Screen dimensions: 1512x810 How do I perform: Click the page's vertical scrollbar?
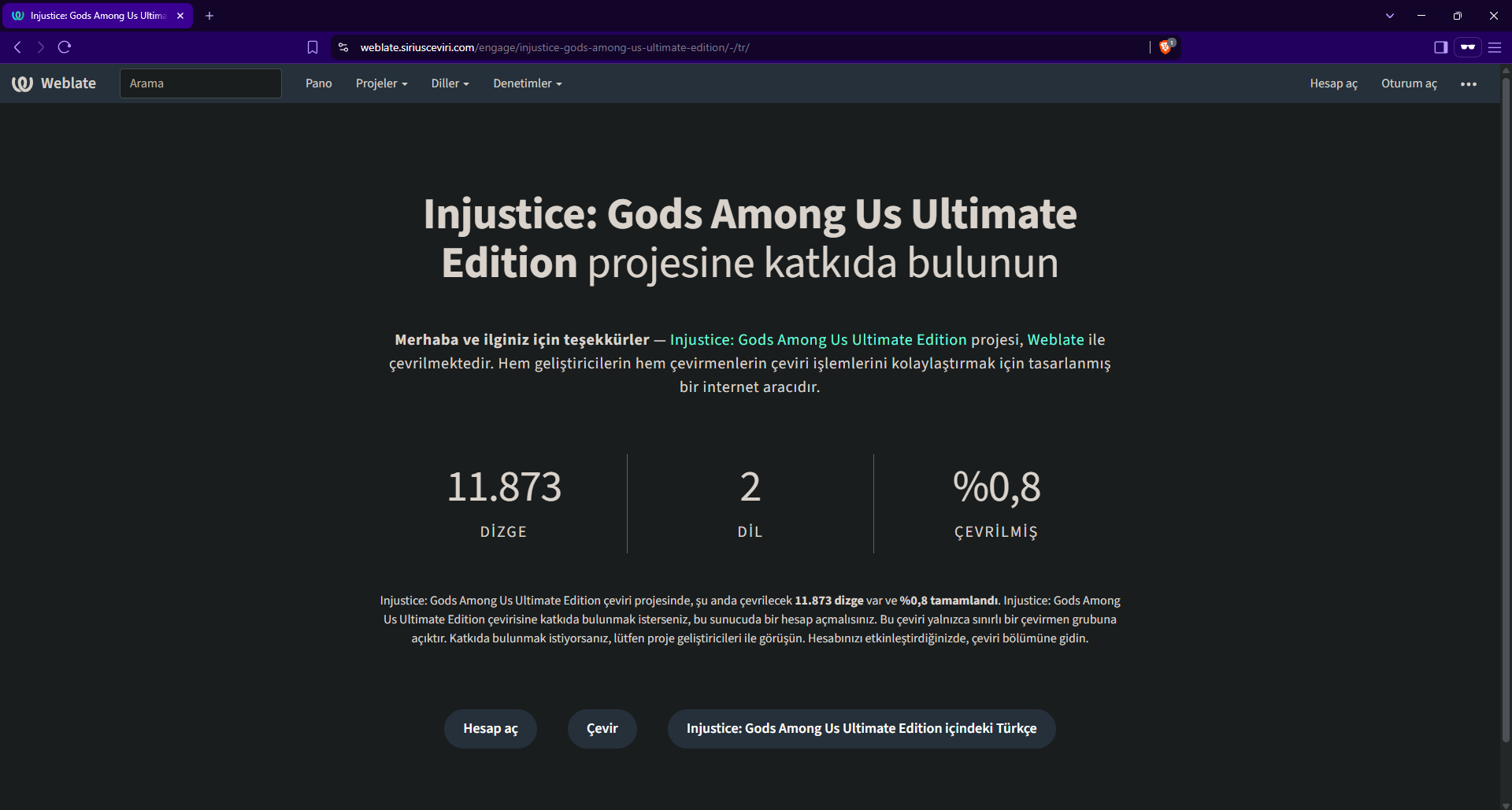click(x=1506, y=409)
